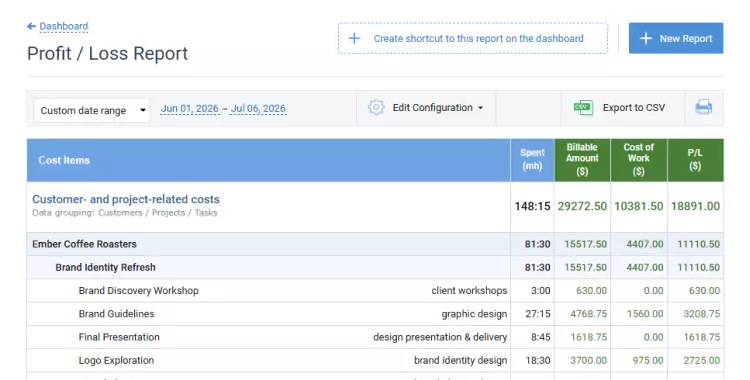Image resolution: width=750 pixels, height=380 pixels.
Task: Click the total billable amount 29272.50
Action: click(x=582, y=206)
